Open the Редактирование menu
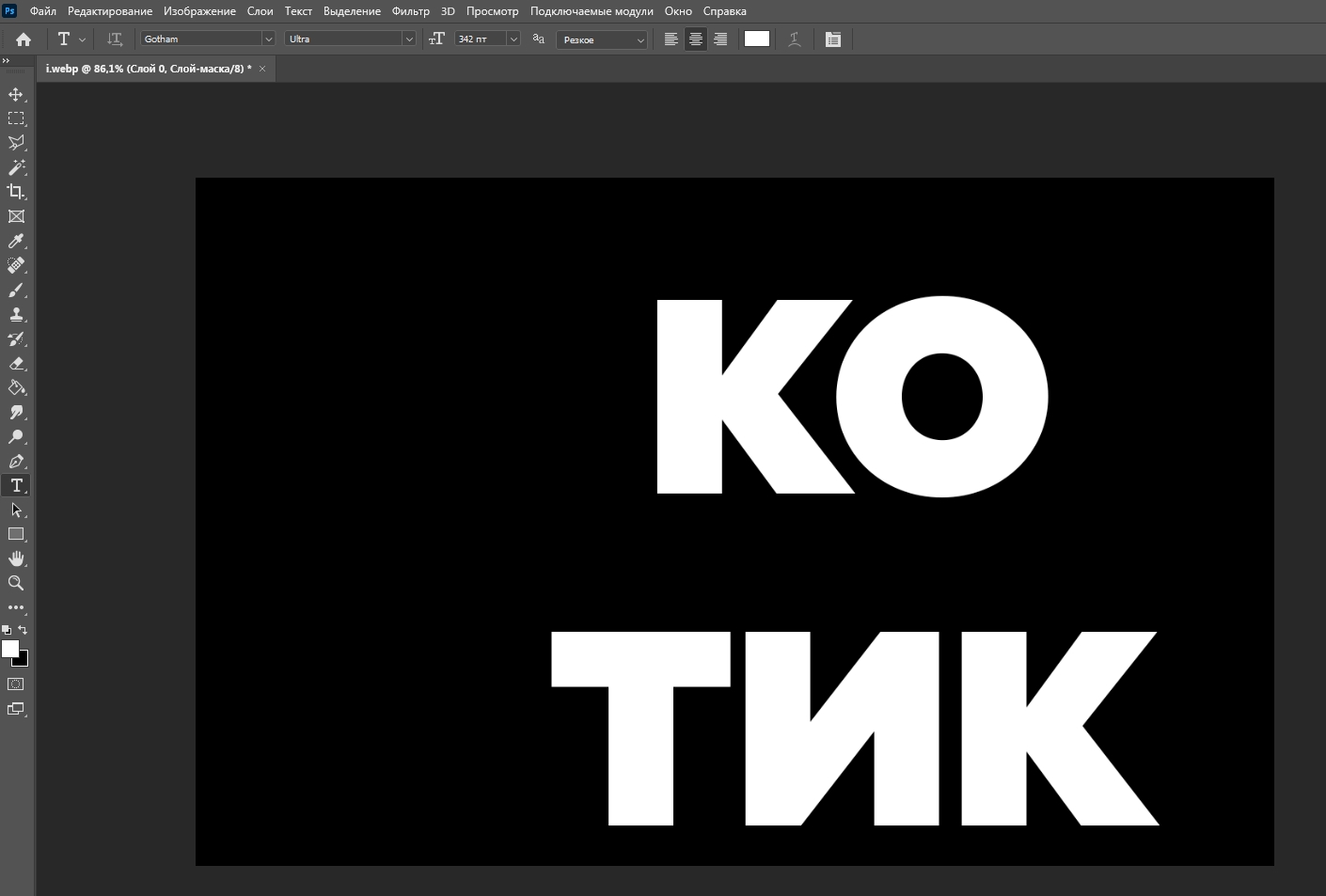Viewport: 1326px width, 896px height. 110,11
